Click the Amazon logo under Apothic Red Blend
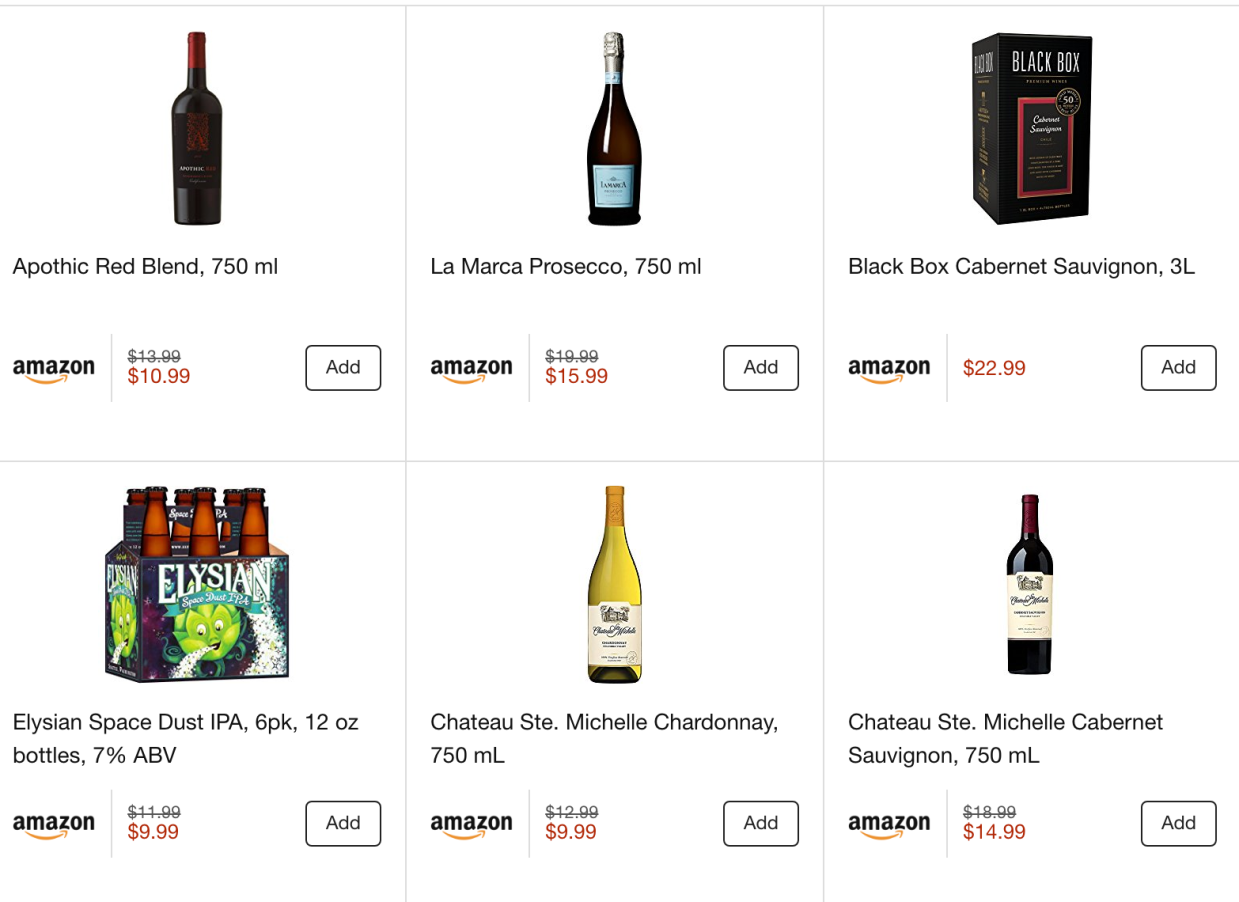This screenshot has height=902, width=1239. pos(54,368)
